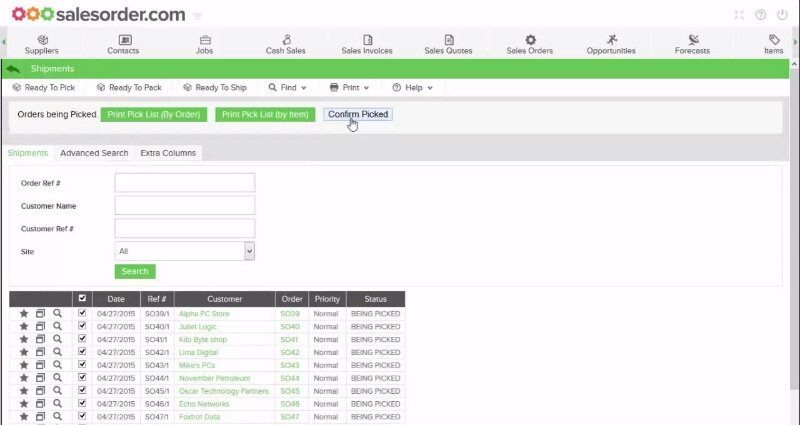The height and width of the screenshot is (425, 800).
Task: Go to Sales Orders module icon
Action: click(x=530, y=40)
